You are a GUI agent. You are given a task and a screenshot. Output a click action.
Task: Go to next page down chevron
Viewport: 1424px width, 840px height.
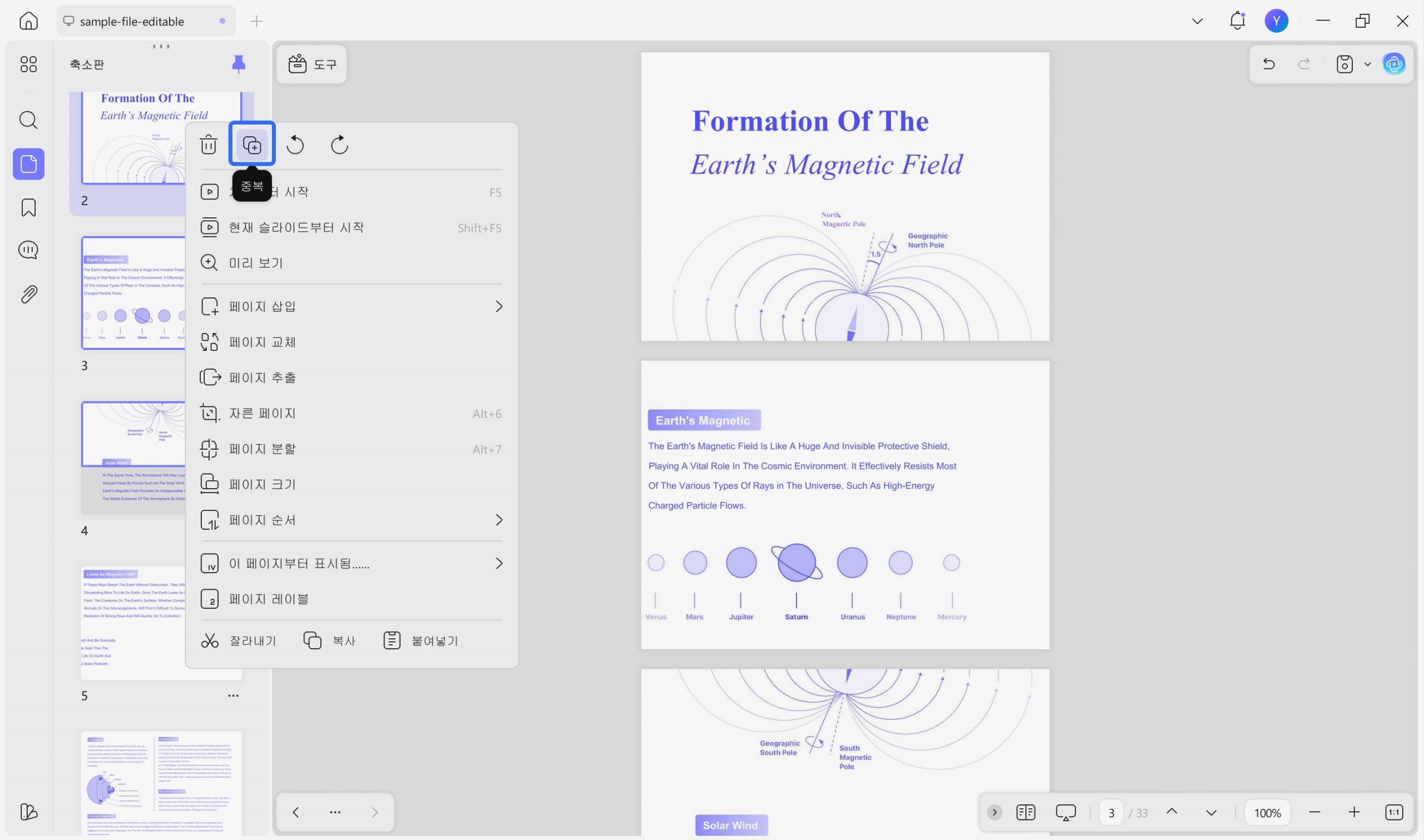point(1211,813)
